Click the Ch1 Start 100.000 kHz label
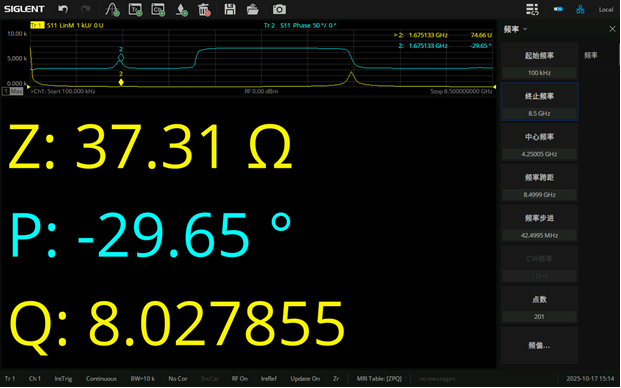This screenshot has width=621, height=388. 63,91
